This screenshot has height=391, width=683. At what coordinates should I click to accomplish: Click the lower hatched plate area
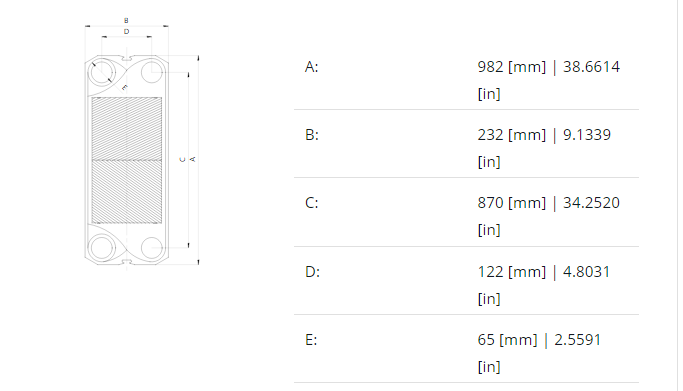(x=127, y=192)
